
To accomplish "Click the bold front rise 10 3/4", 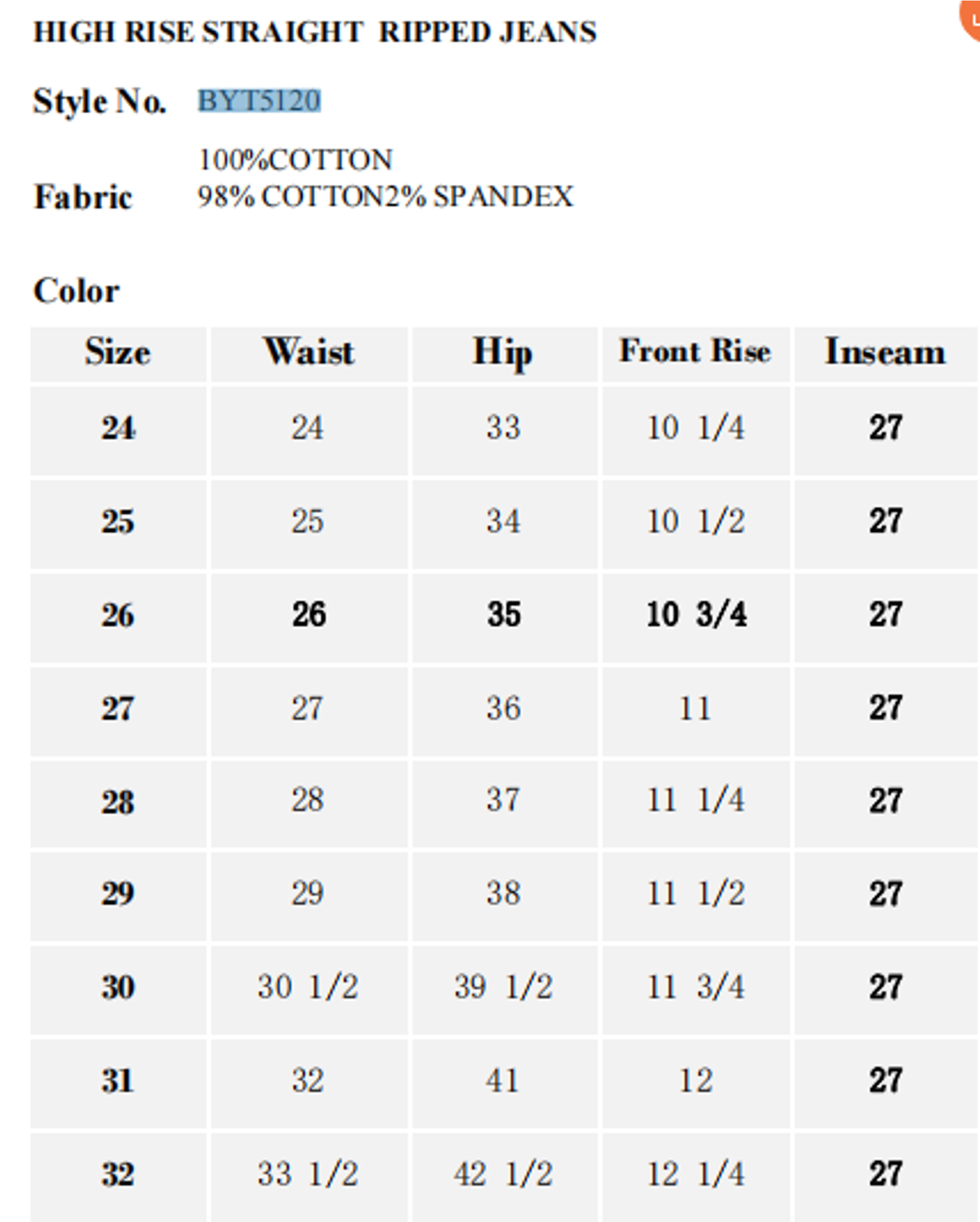I will click(x=696, y=615).
